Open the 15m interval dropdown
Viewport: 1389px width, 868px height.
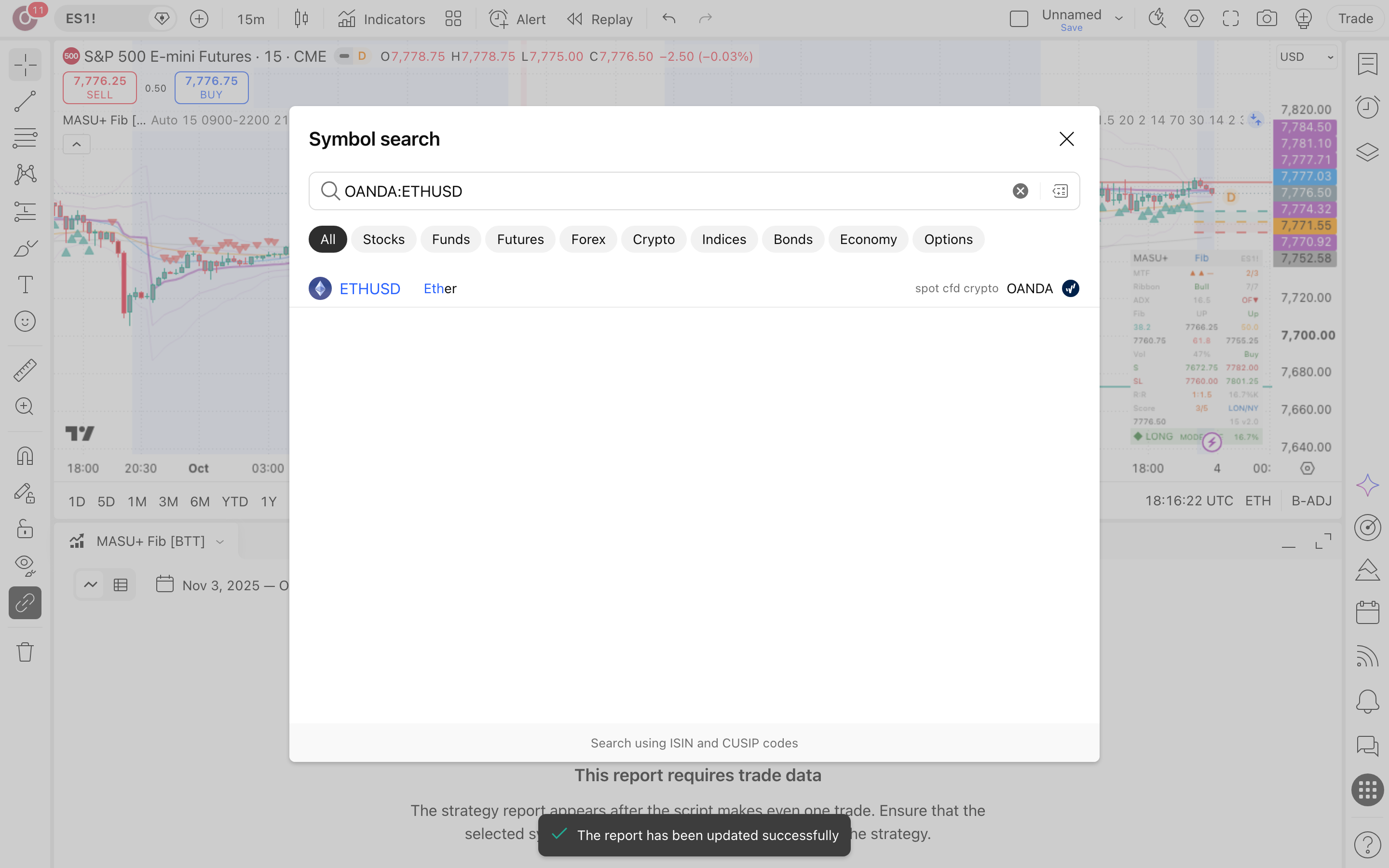(251, 19)
